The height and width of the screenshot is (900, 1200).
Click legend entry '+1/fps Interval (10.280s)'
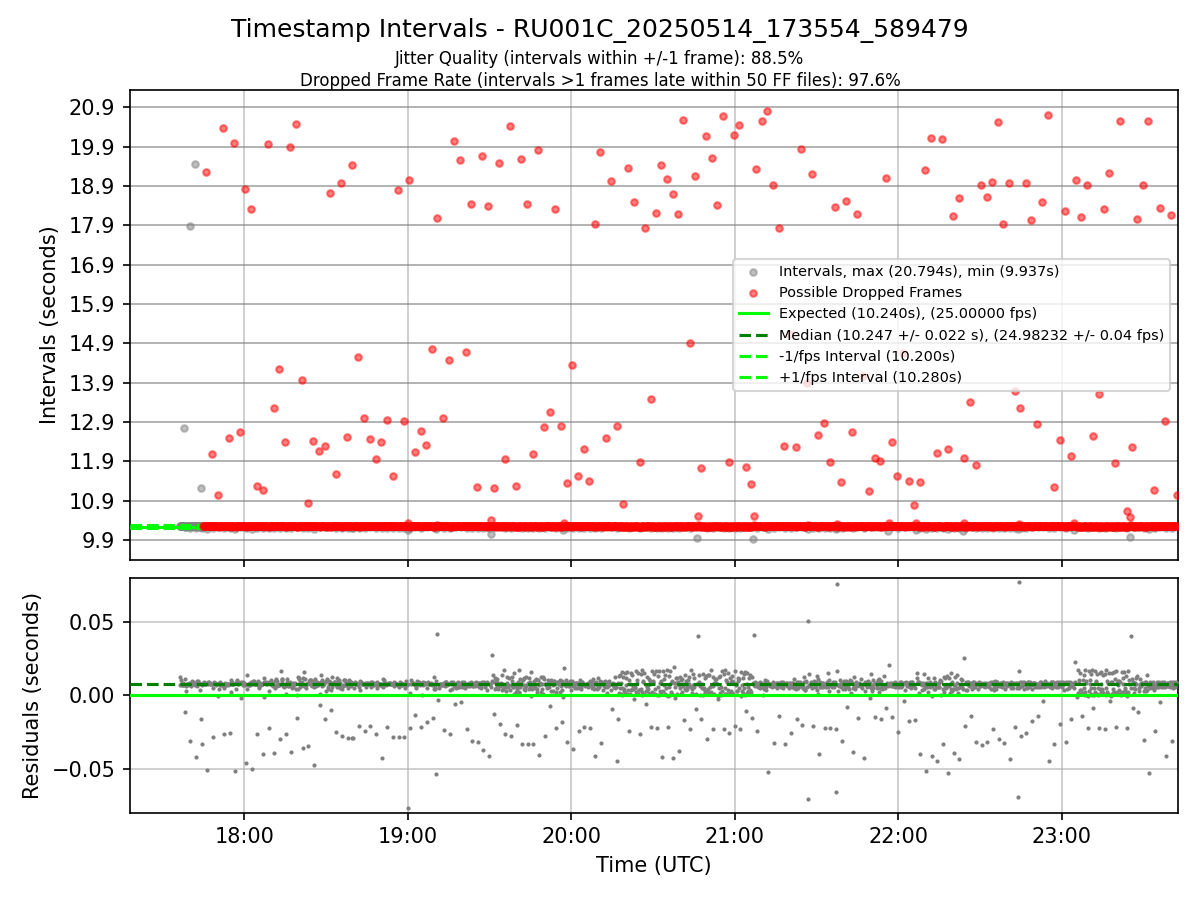[x=870, y=377]
